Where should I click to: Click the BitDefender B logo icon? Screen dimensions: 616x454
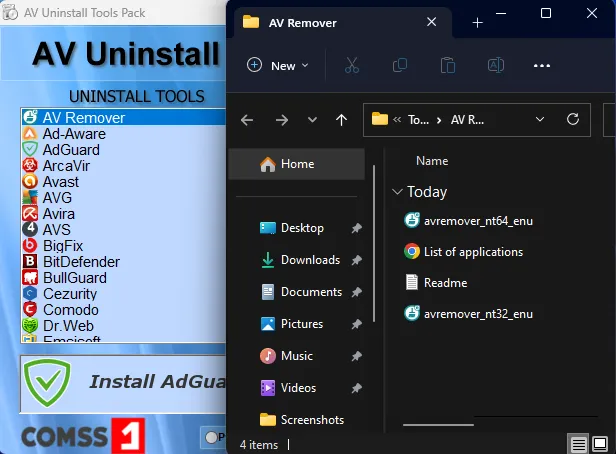click(30, 262)
